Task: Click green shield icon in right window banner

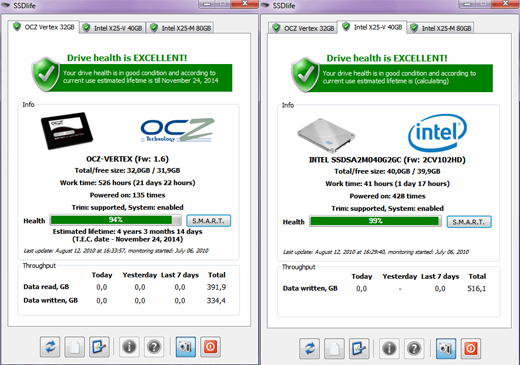Action: [305, 75]
